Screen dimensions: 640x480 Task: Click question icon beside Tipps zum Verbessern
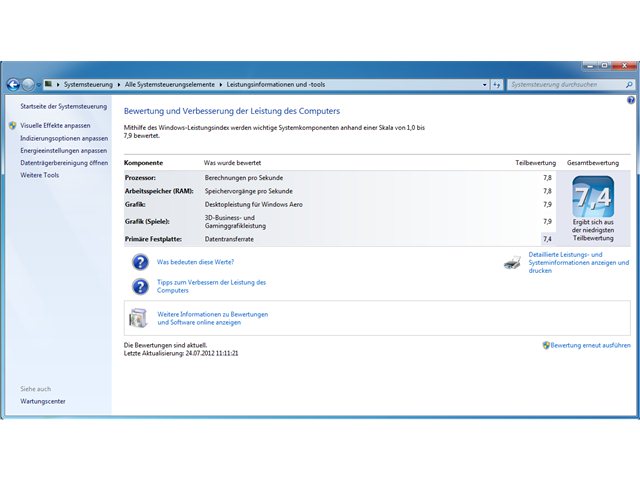[x=140, y=287]
